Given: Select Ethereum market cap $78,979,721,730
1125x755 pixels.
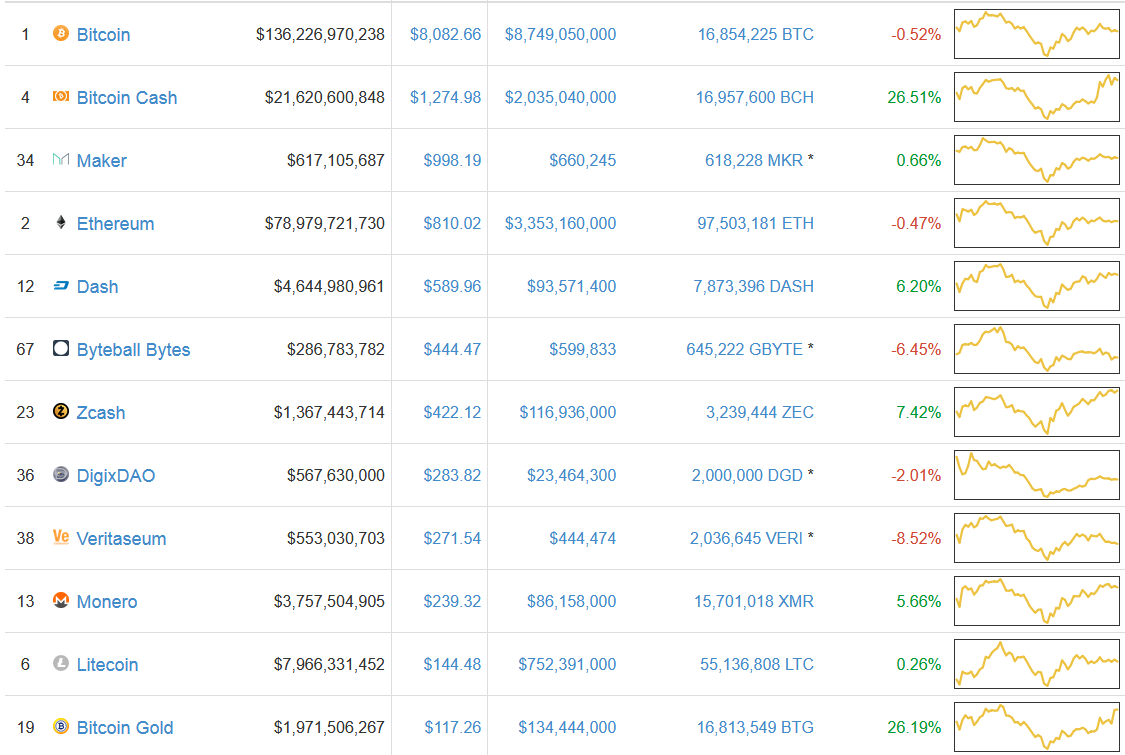Looking at the screenshot, I should pos(324,223).
